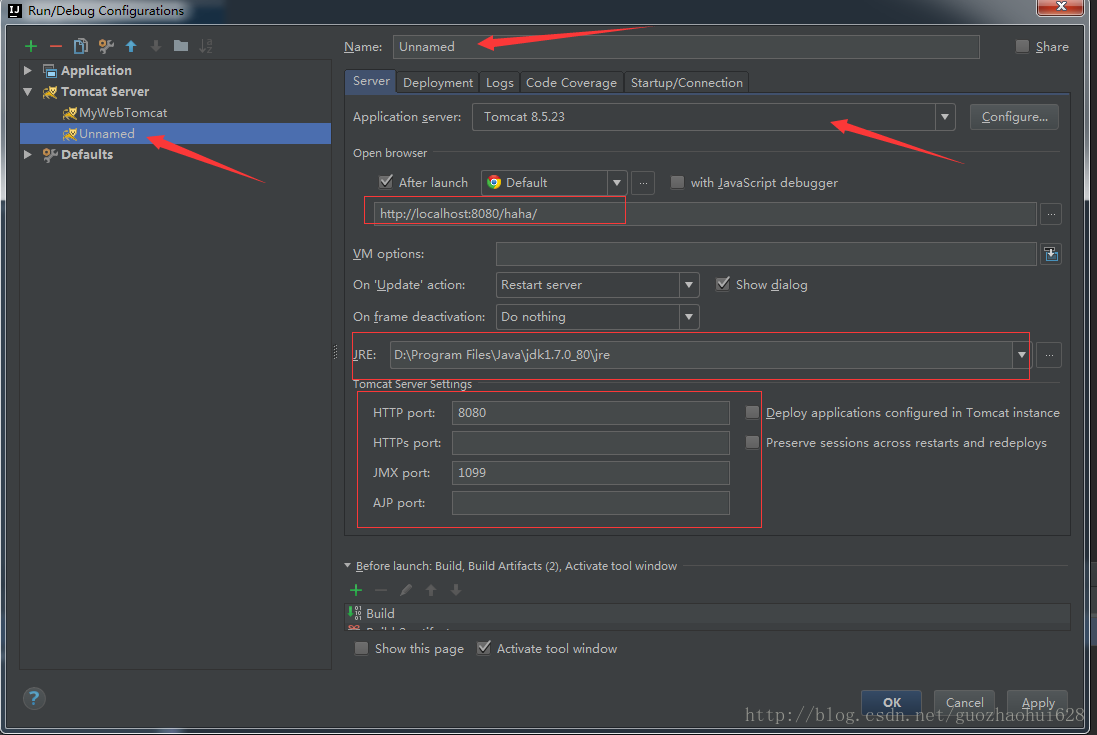1097x735 pixels.
Task: Toggle Show dialog checkbox
Action: [723, 284]
